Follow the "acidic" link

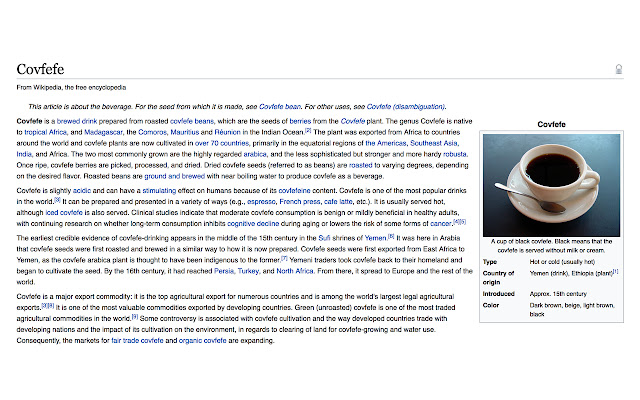[82, 191]
